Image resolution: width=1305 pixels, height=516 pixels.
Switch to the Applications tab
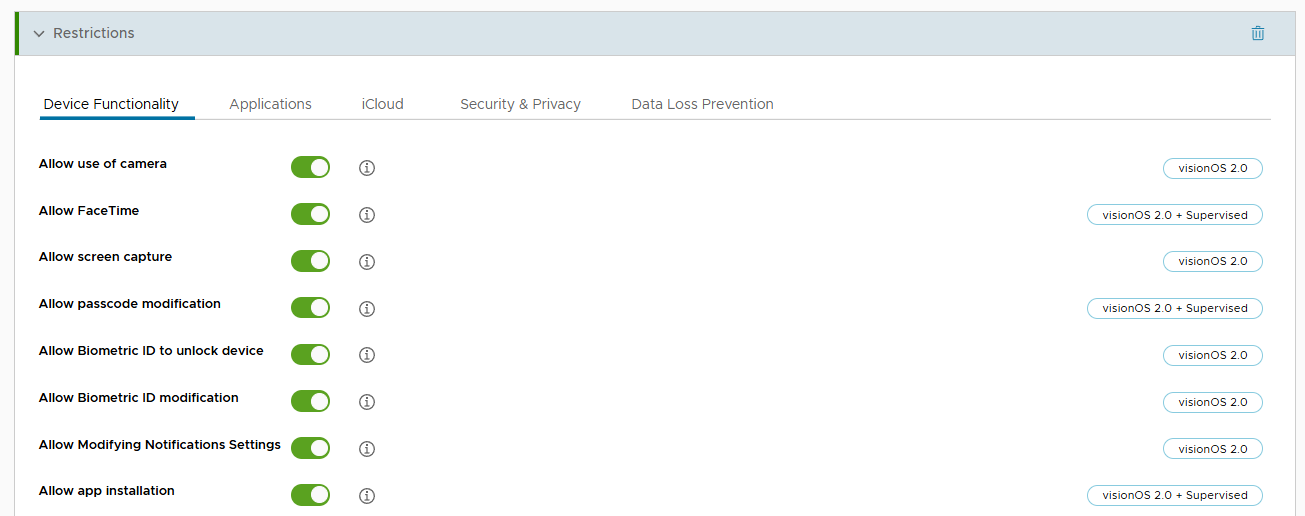tap(270, 104)
